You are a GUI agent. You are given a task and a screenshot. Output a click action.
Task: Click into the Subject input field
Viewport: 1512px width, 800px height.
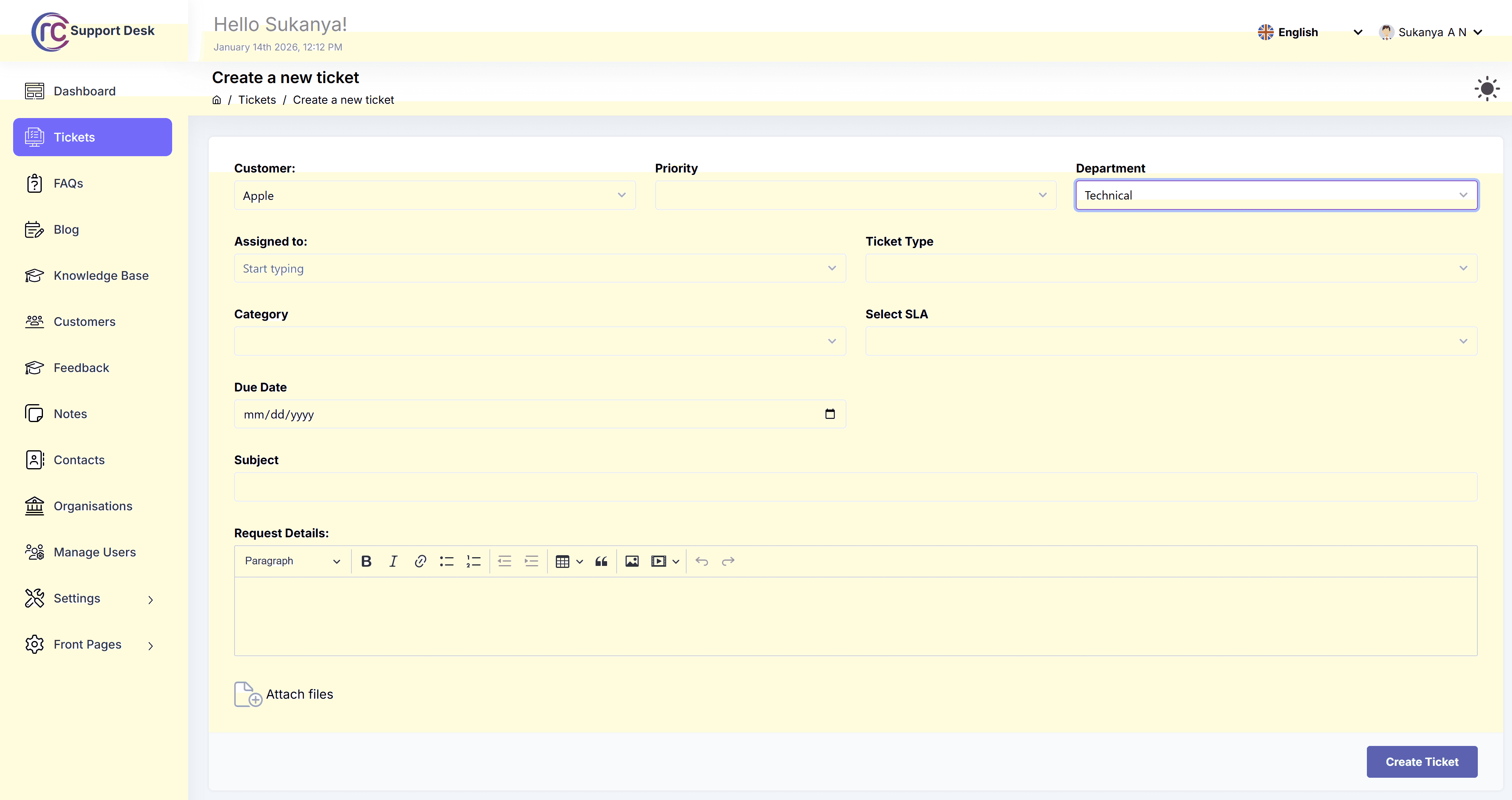pos(855,487)
